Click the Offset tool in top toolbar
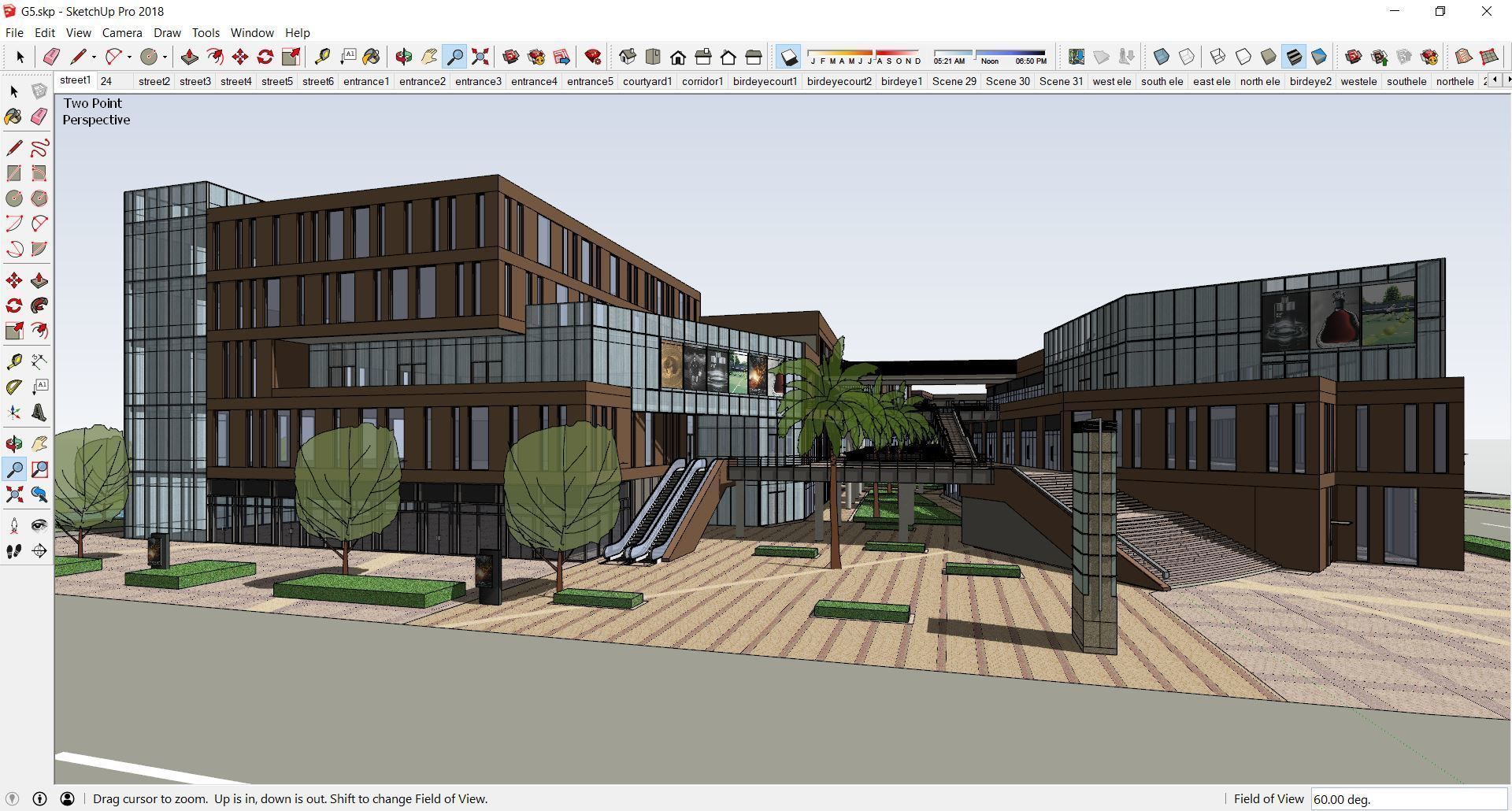 (x=214, y=57)
